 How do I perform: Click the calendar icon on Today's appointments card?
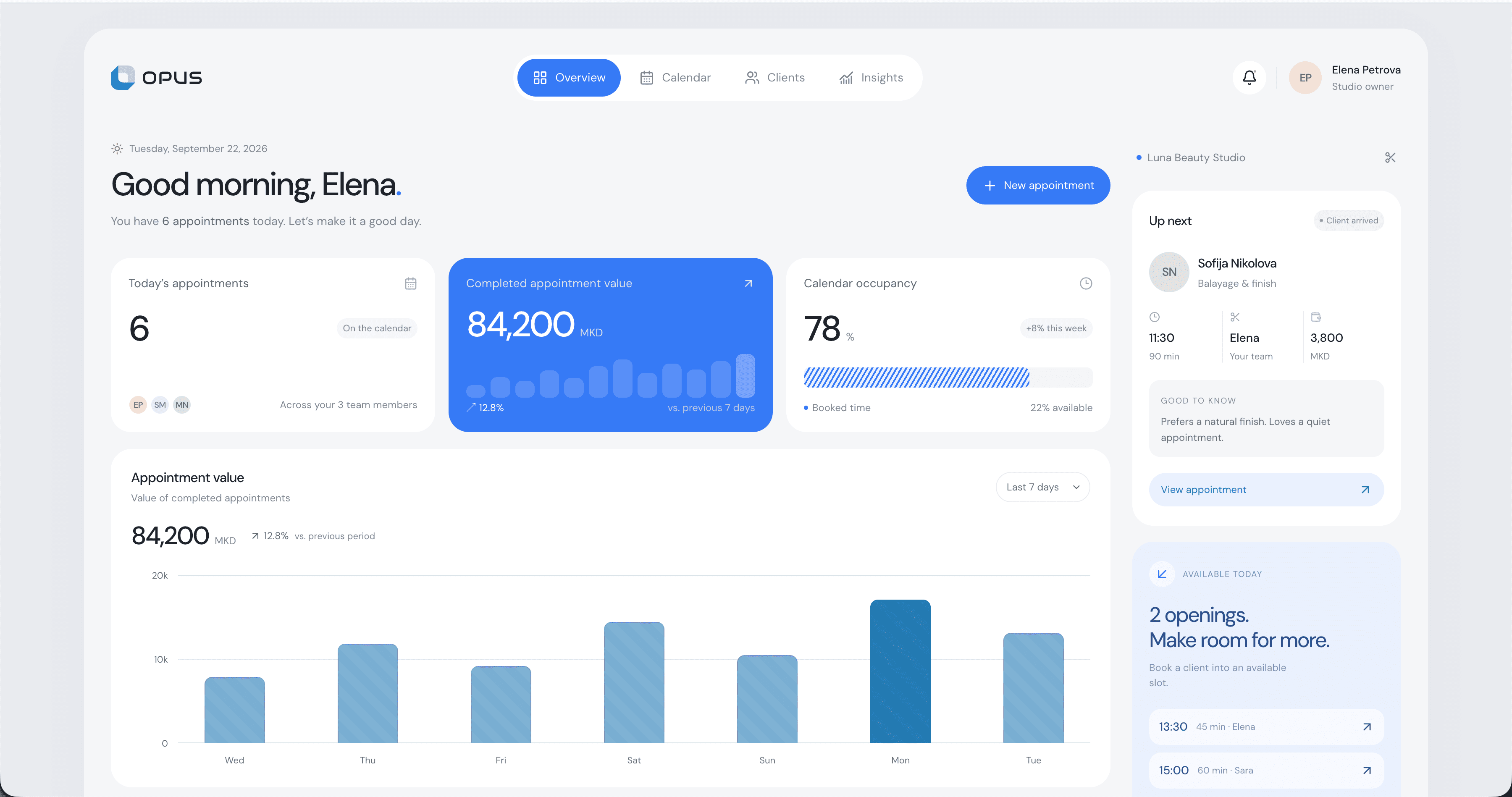pyautogui.click(x=410, y=283)
